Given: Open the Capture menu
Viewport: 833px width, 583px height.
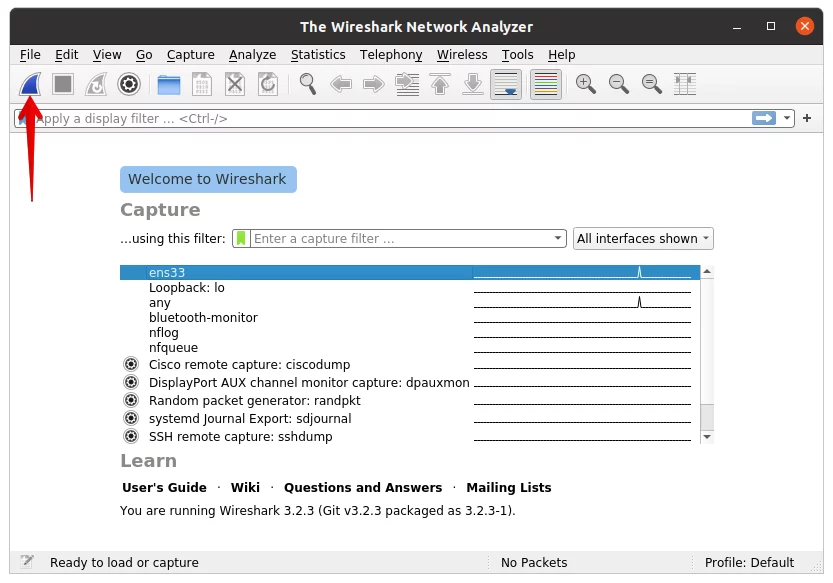Looking at the screenshot, I should coord(191,55).
